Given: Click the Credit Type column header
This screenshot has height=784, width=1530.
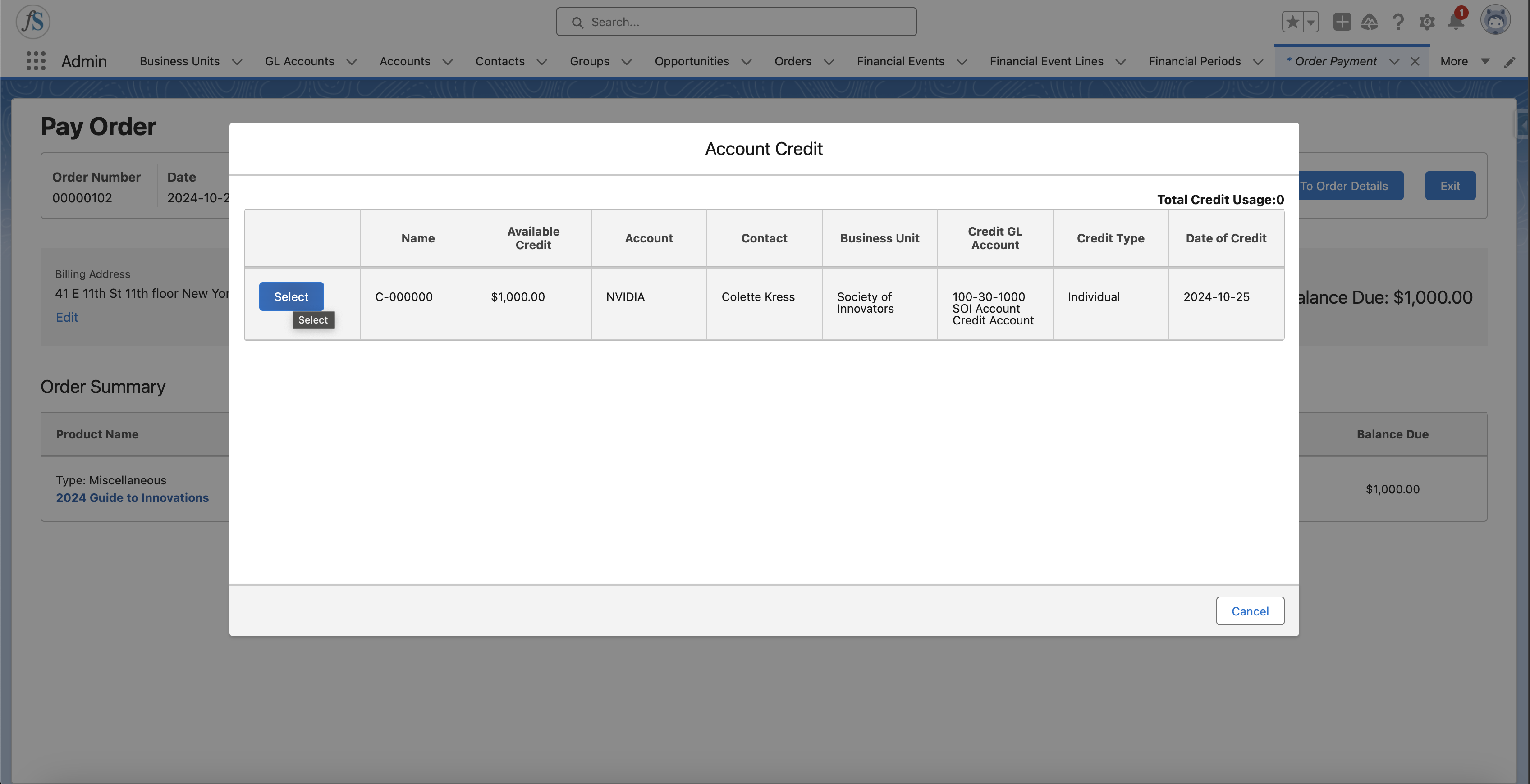Looking at the screenshot, I should tap(1110, 238).
